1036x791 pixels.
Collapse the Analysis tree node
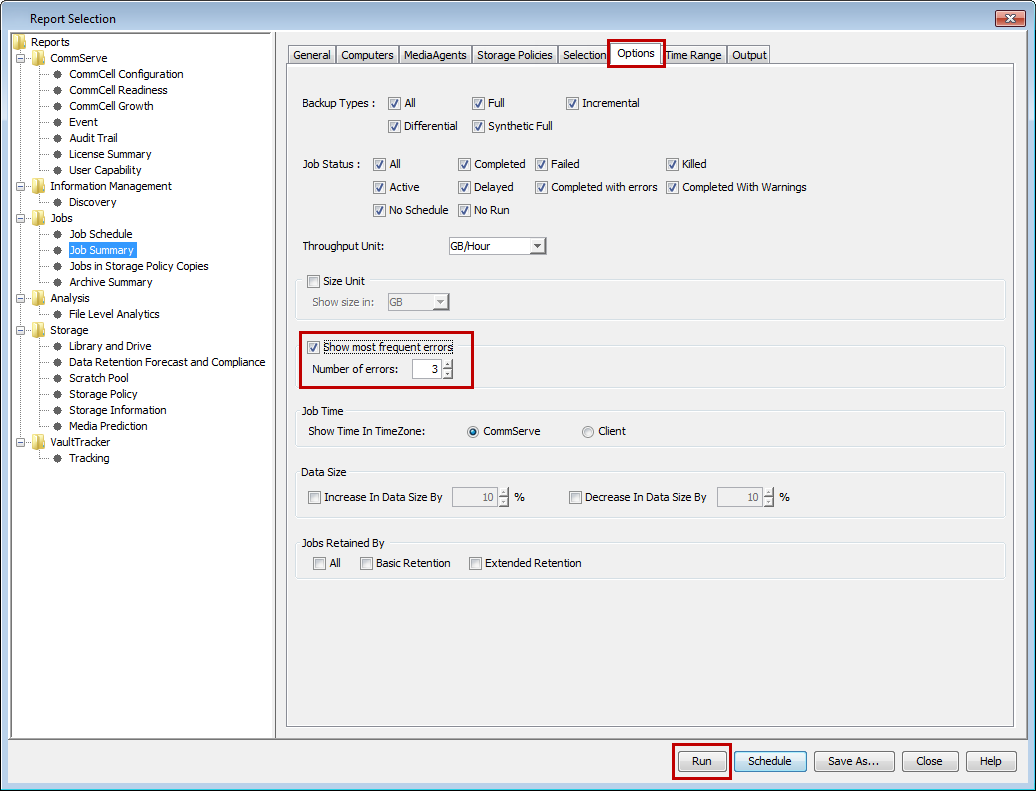click(x=20, y=298)
